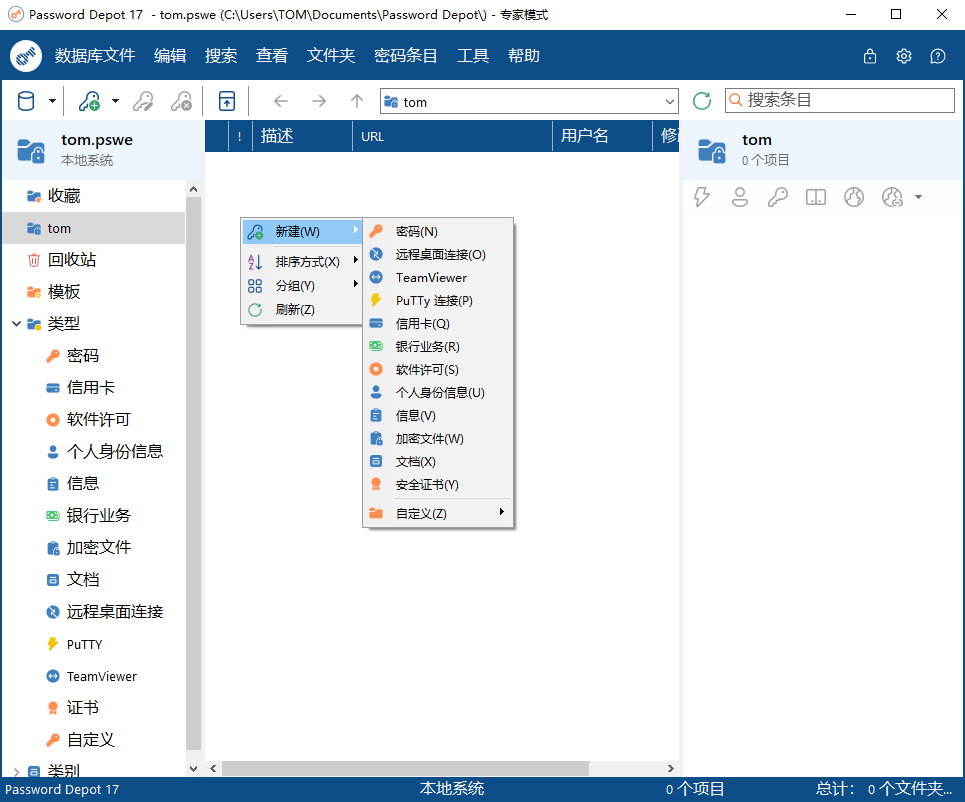Viewport: 965px width, 802px height.
Task: Select 证书 type in sidebar
Action: tap(82, 708)
